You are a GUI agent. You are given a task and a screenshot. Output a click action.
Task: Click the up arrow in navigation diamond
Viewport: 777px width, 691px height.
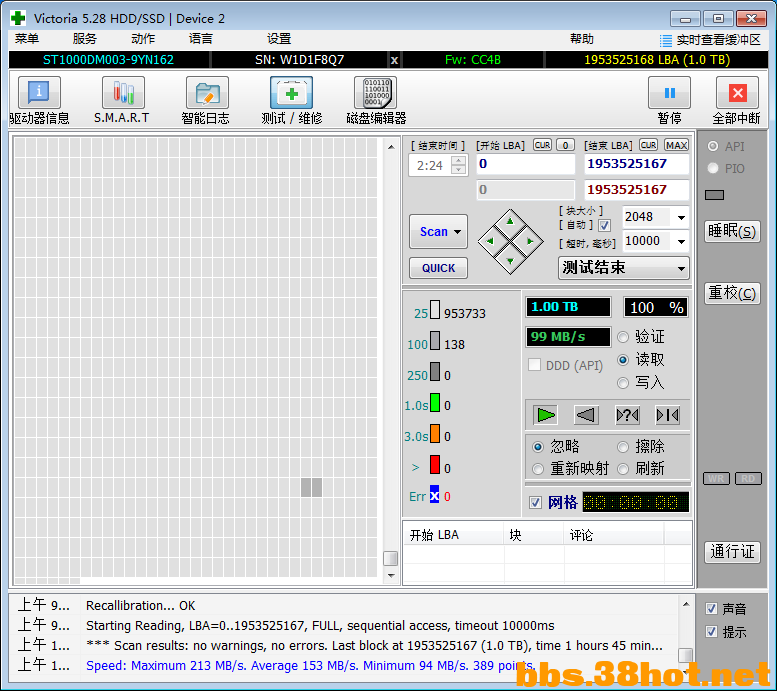(510, 222)
